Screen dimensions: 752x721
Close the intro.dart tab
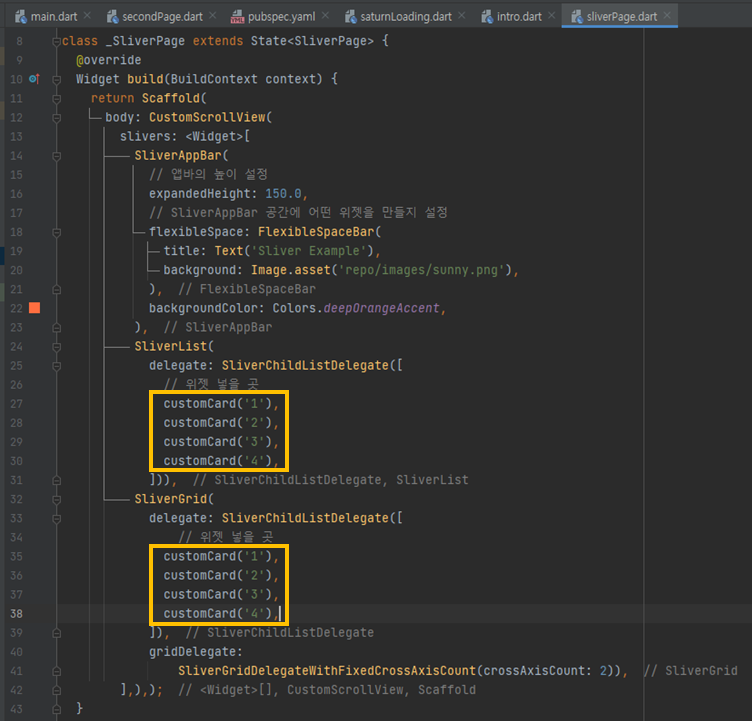click(x=552, y=16)
